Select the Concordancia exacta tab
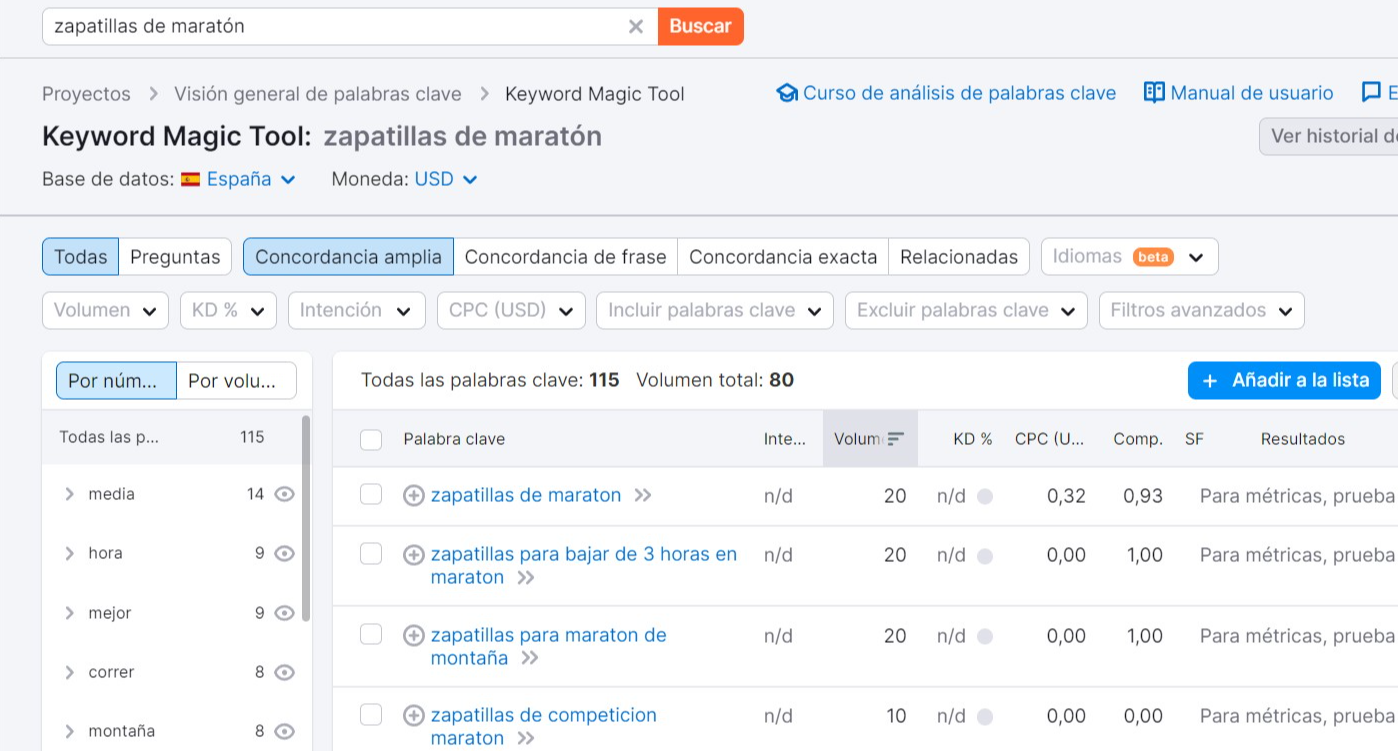Viewport: 1398px width, 751px height. 783,256
